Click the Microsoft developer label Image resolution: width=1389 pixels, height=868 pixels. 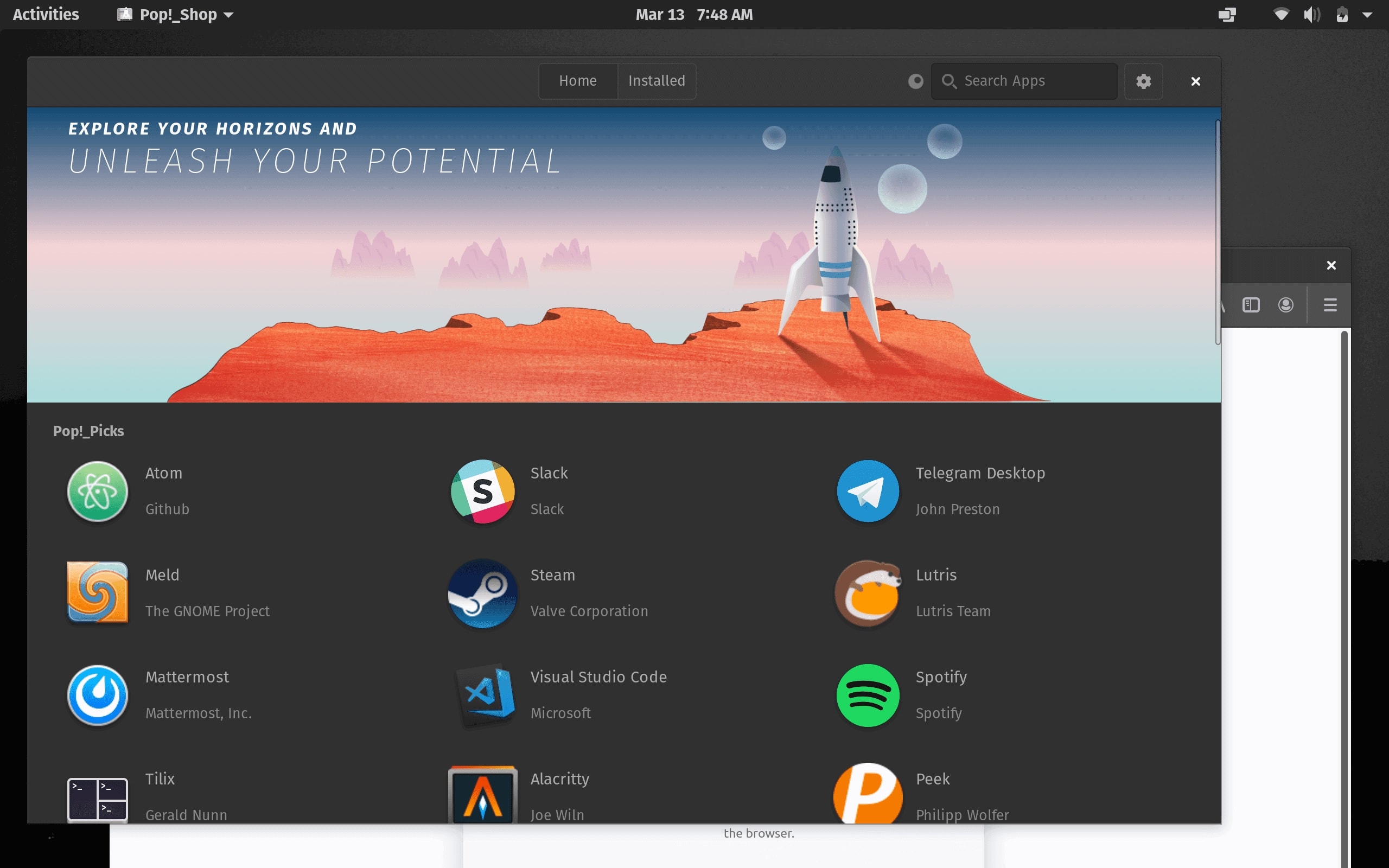[x=560, y=713]
